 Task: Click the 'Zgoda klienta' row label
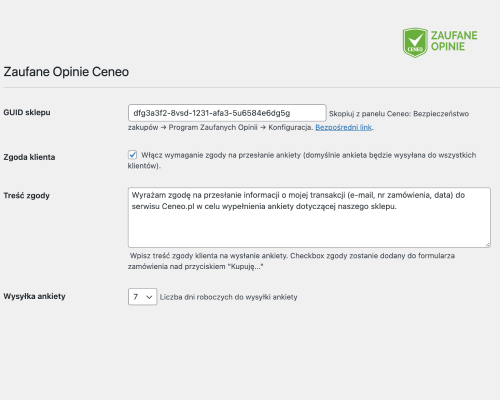point(29,157)
